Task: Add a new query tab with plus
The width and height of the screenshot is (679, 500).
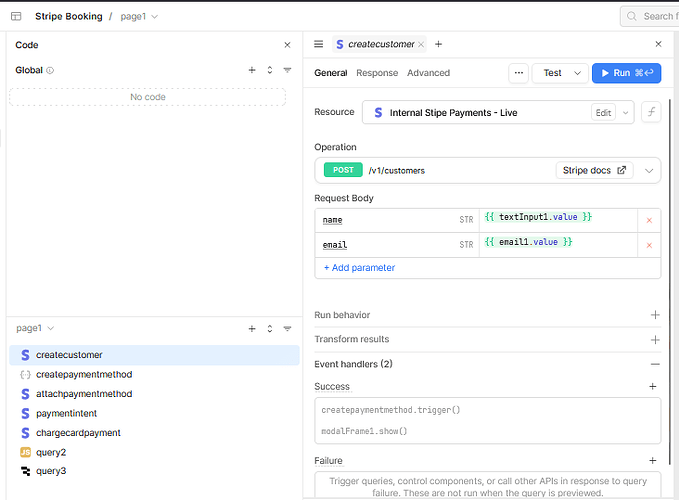Action: pyautogui.click(x=438, y=44)
